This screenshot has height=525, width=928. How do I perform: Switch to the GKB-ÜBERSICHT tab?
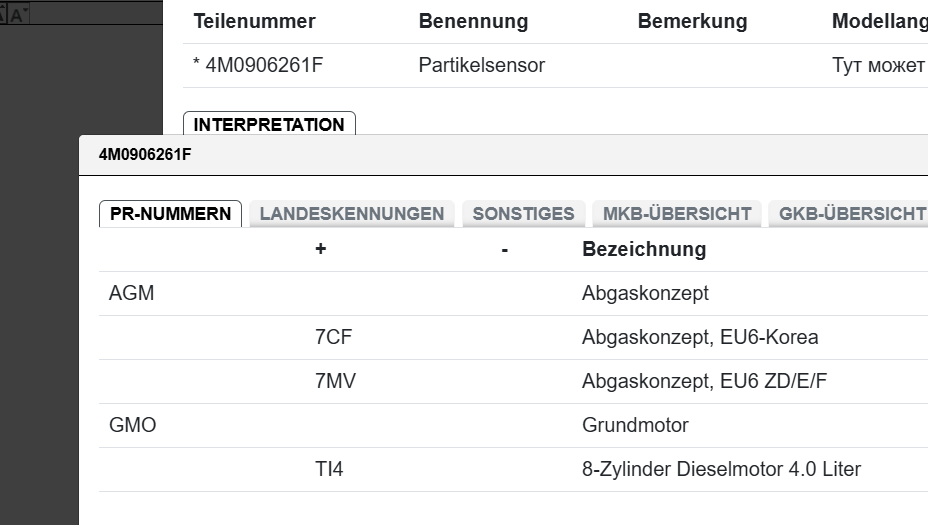point(851,213)
